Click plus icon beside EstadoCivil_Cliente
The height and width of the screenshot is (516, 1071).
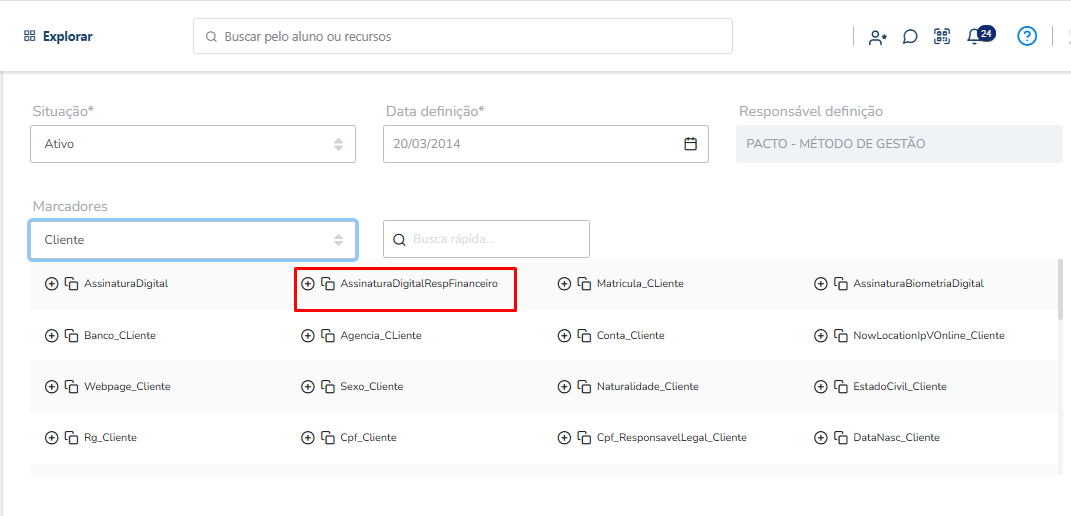point(820,387)
